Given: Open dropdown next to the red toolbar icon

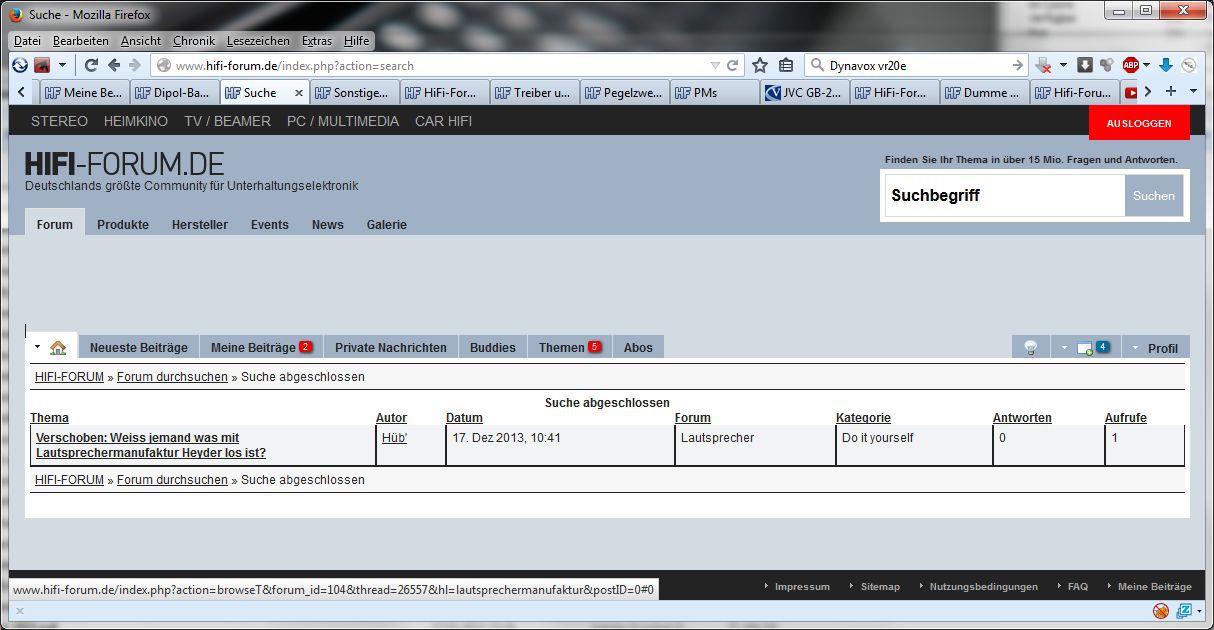Looking at the screenshot, I should point(62,65).
